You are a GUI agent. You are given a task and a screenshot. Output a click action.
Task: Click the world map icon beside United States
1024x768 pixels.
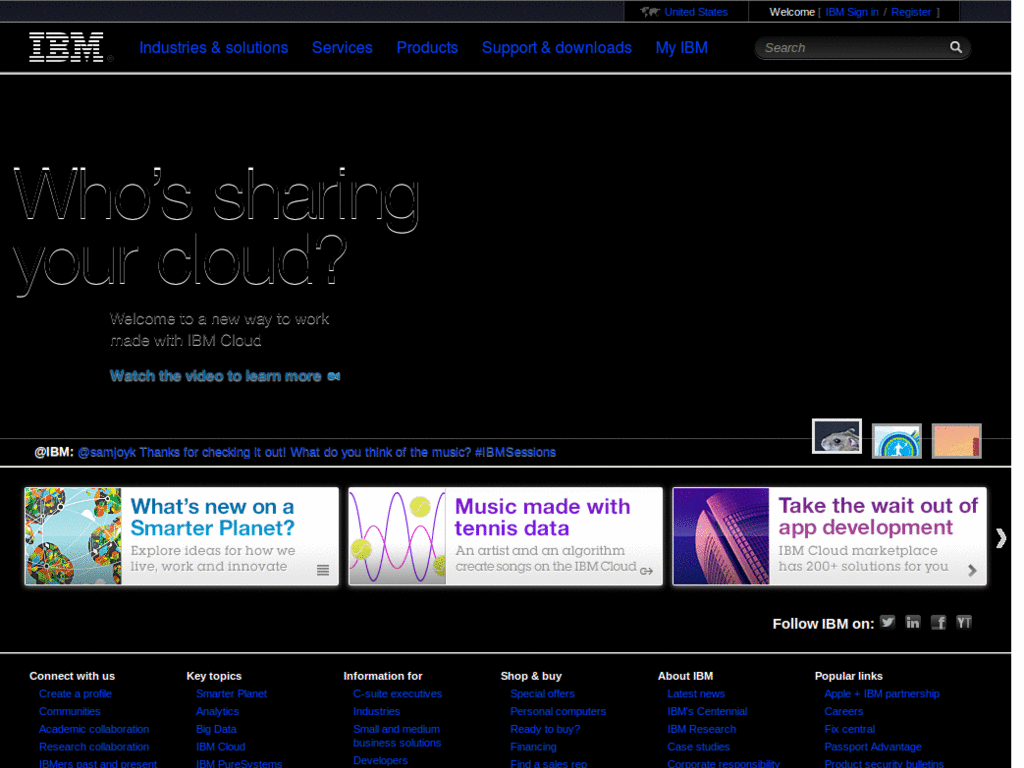click(x=651, y=12)
